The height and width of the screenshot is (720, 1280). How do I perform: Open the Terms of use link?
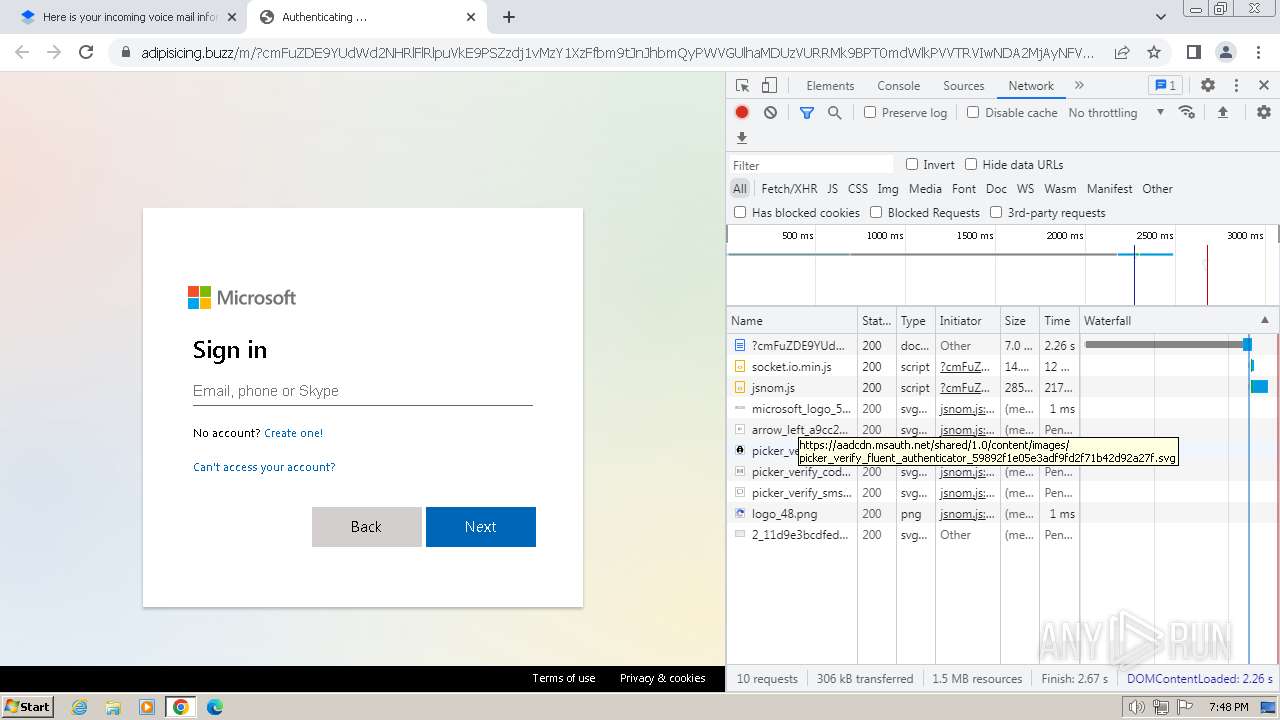[563, 678]
